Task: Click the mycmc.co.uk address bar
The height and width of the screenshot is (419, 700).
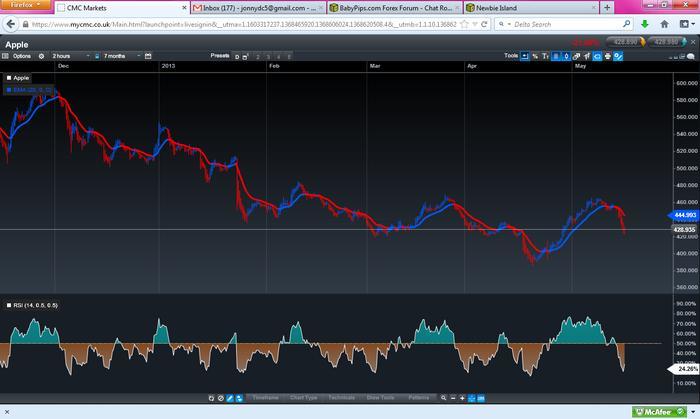Action: 243,25
